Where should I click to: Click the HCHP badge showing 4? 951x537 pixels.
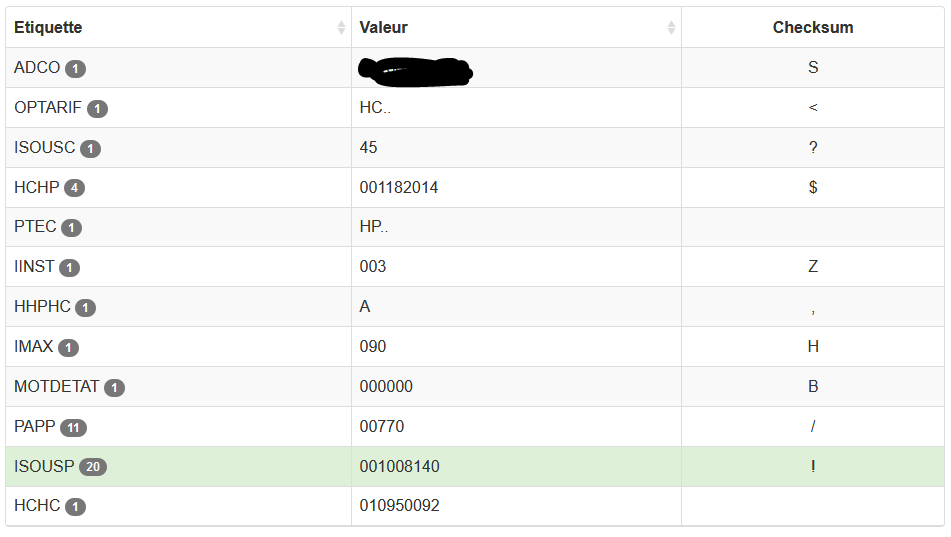(74, 188)
